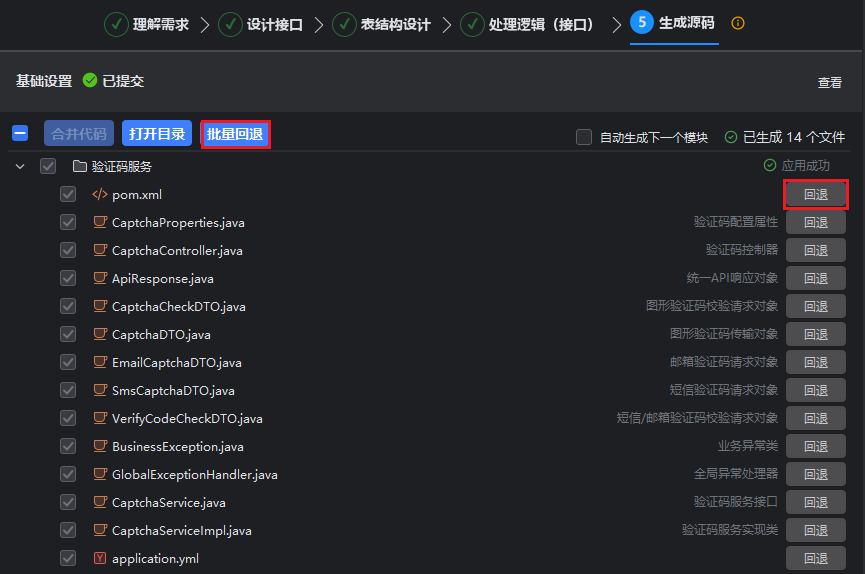This screenshot has width=865, height=574.
Task: Click the green 已提交 status check icon
Action: (x=90, y=81)
